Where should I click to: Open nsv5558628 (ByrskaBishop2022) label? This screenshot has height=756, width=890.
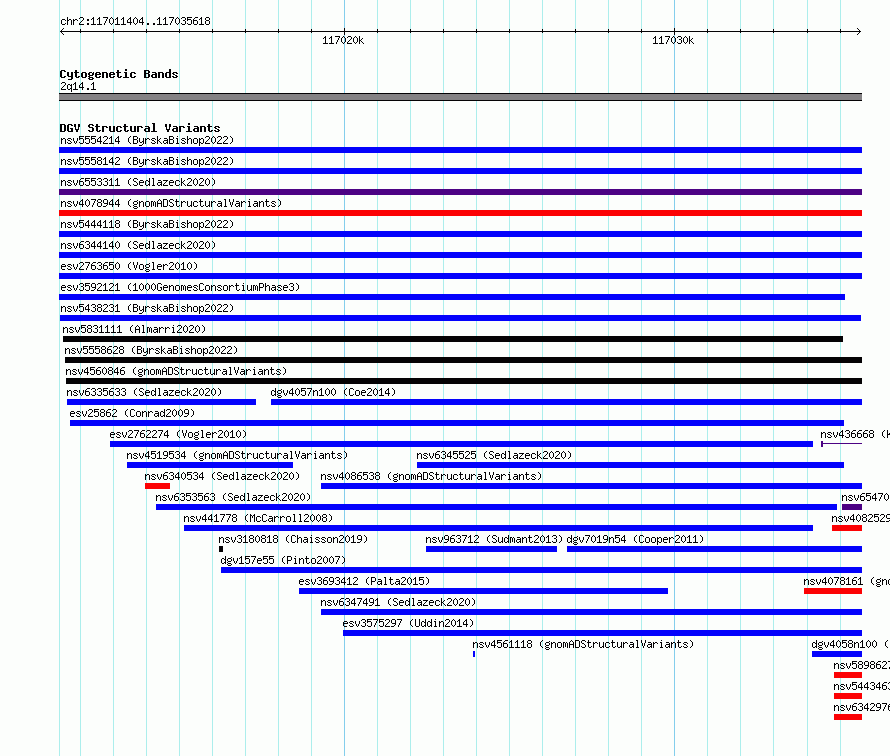pos(151,350)
